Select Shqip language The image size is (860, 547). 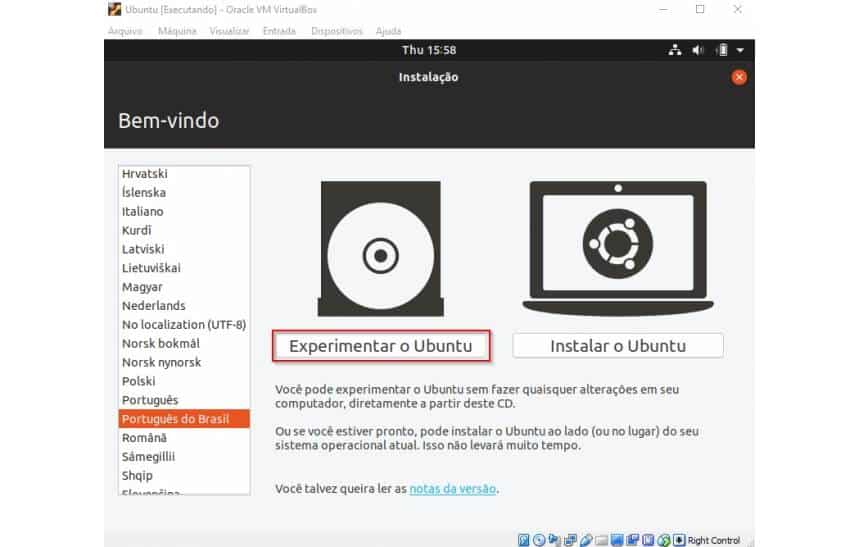(x=184, y=475)
